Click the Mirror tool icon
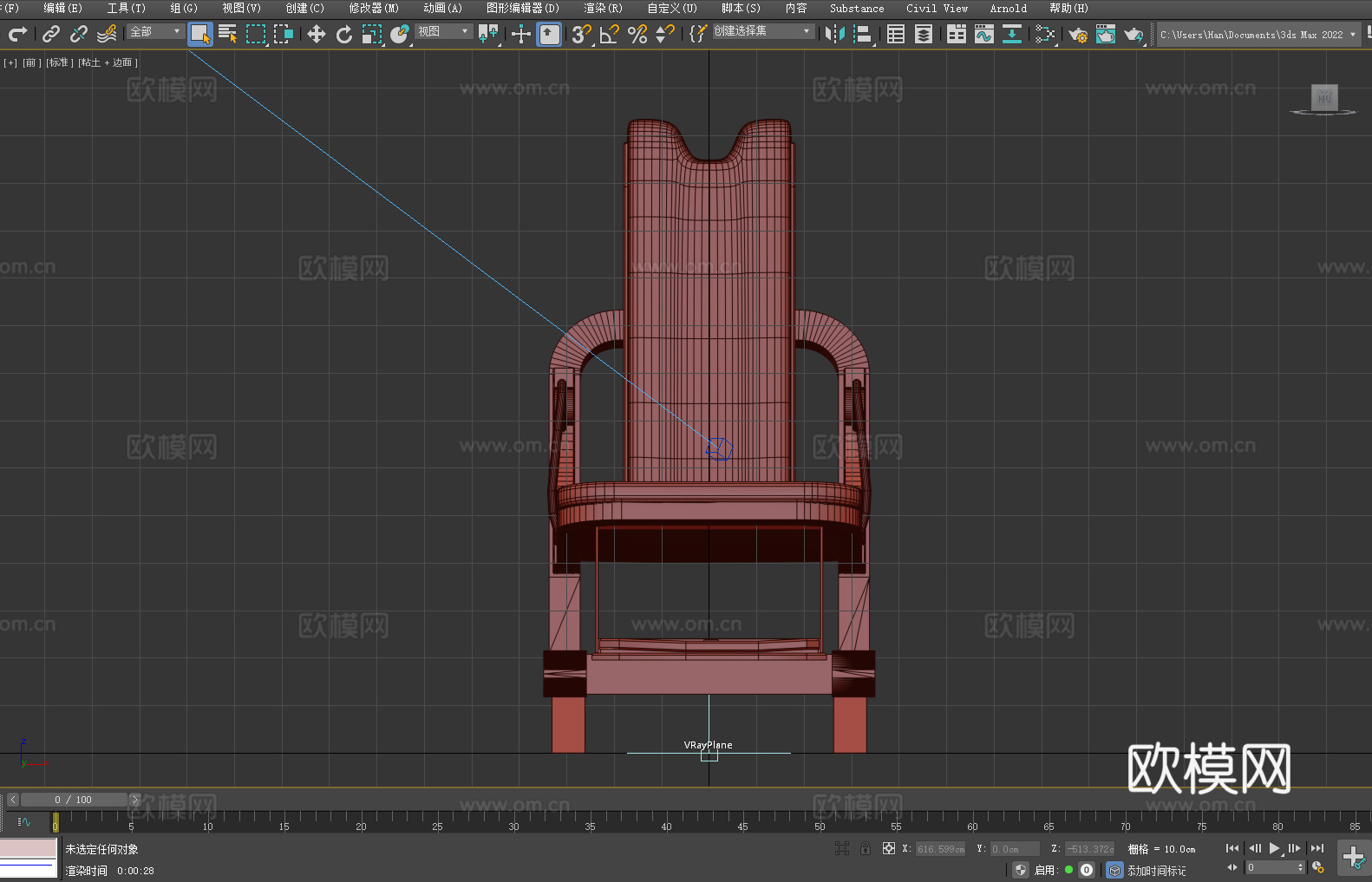This screenshot has width=1372, height=882. click(x=835, y=34)
